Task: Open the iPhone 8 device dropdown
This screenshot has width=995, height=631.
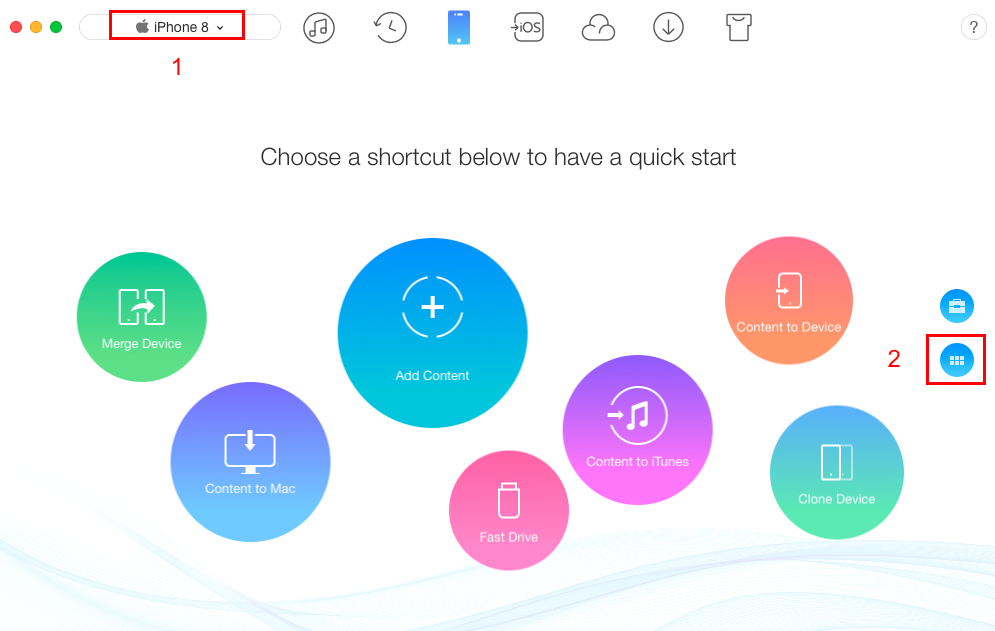Action: tap(180, 27)
